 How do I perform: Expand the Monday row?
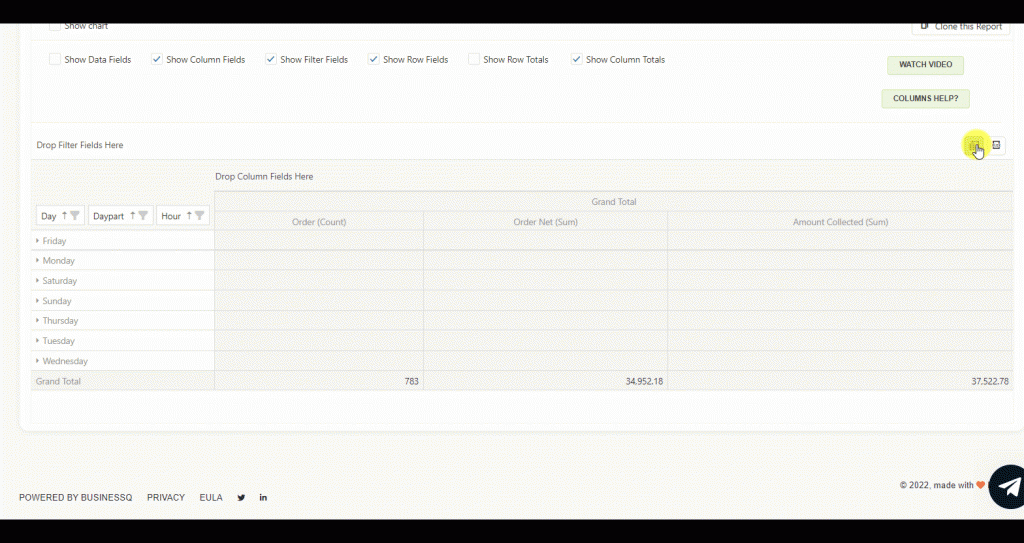click(37, 260)
